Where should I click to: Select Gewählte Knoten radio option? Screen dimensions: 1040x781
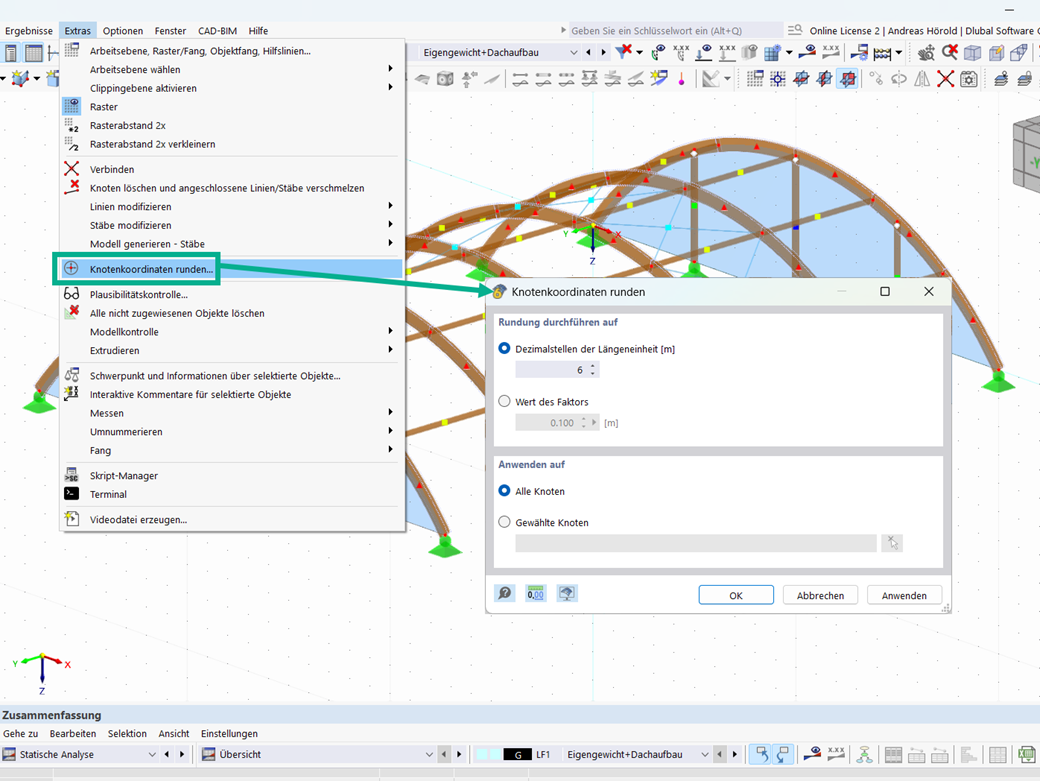pos(505,522)
